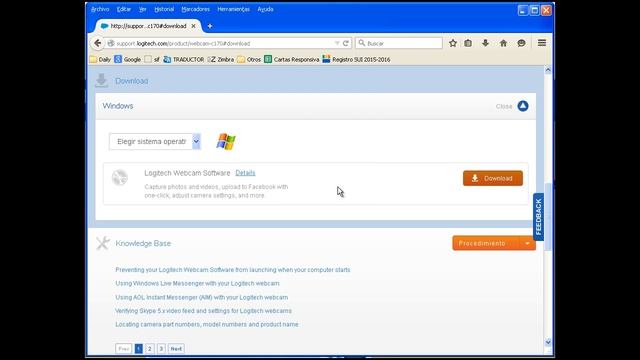Click the scrollbar up arrow

coord(548,70)
